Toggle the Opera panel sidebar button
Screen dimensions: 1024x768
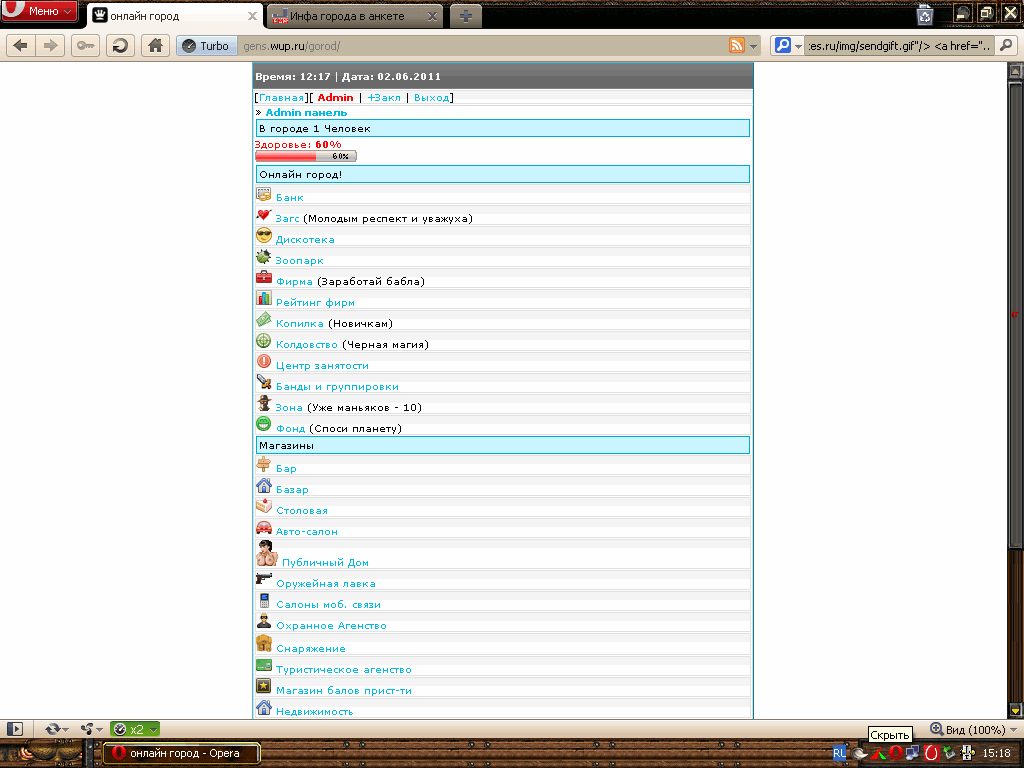[x=15, y=729]
